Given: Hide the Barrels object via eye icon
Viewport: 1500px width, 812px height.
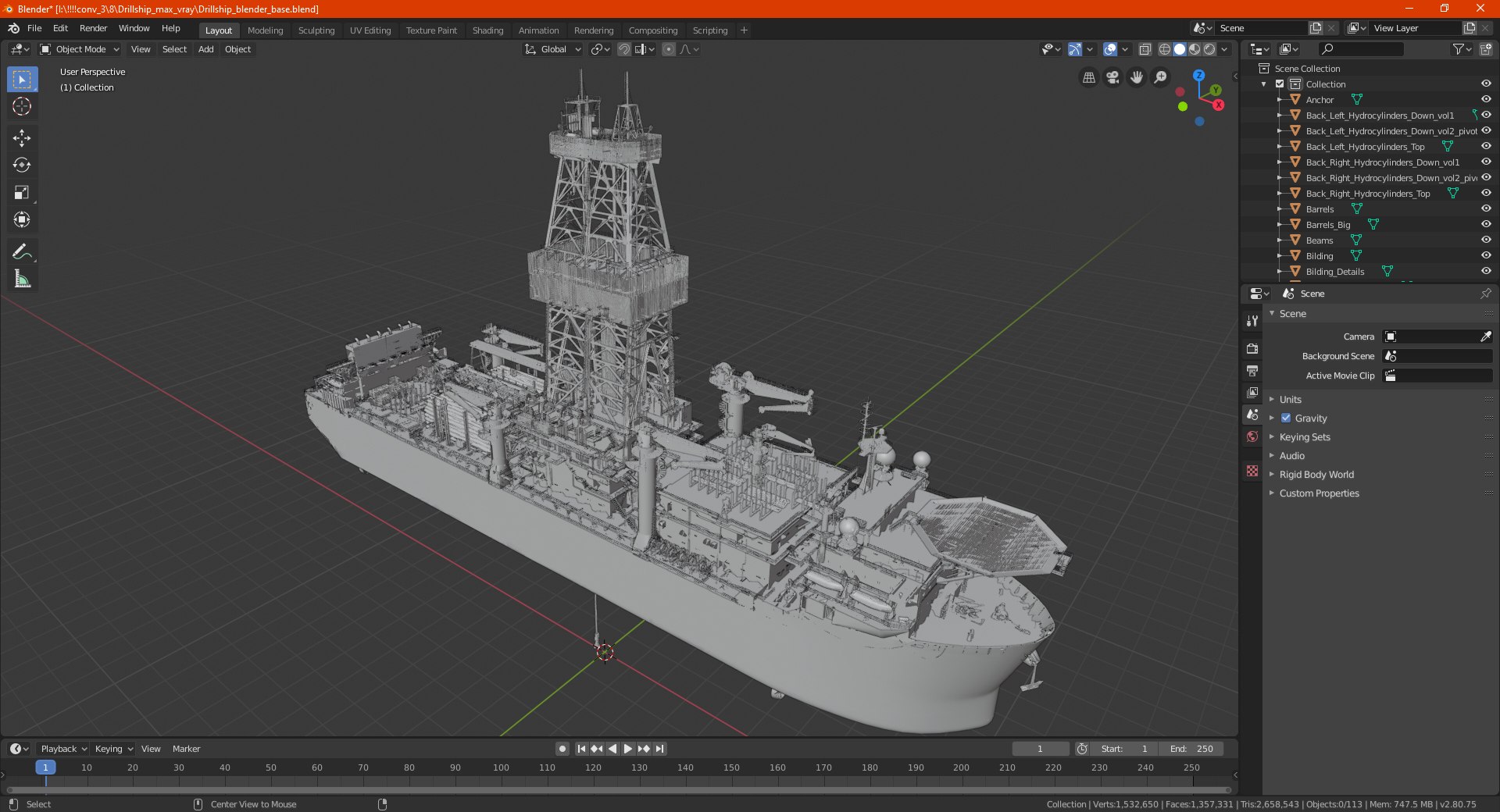Looking at the screenshot, I should pos(1486,208).
